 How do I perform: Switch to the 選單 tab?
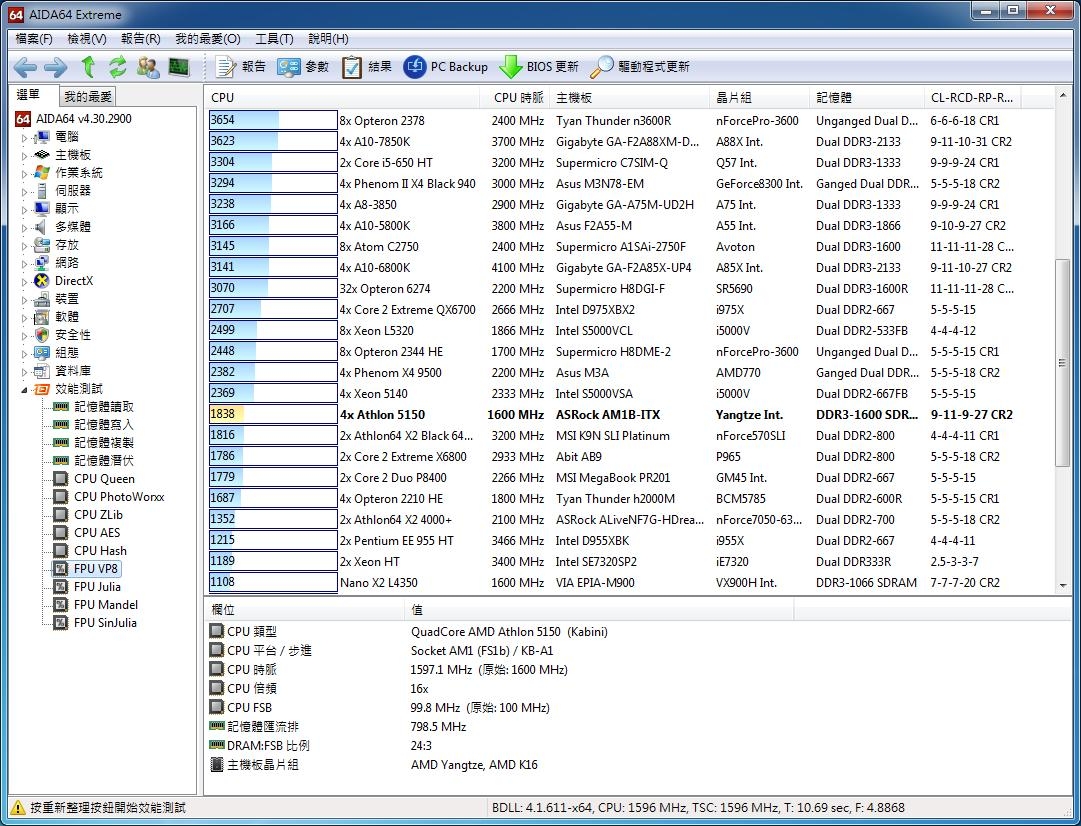coord(29,95)
